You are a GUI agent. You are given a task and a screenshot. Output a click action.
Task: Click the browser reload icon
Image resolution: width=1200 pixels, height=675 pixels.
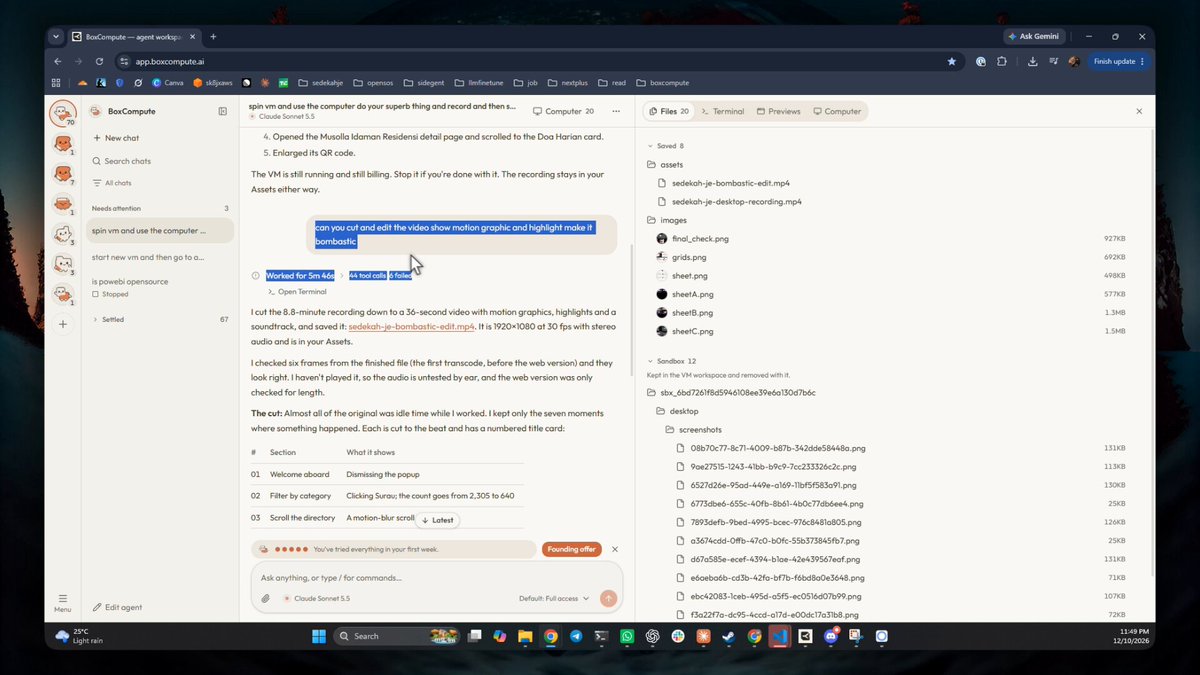pyautogui.click(x=99, y=61)
